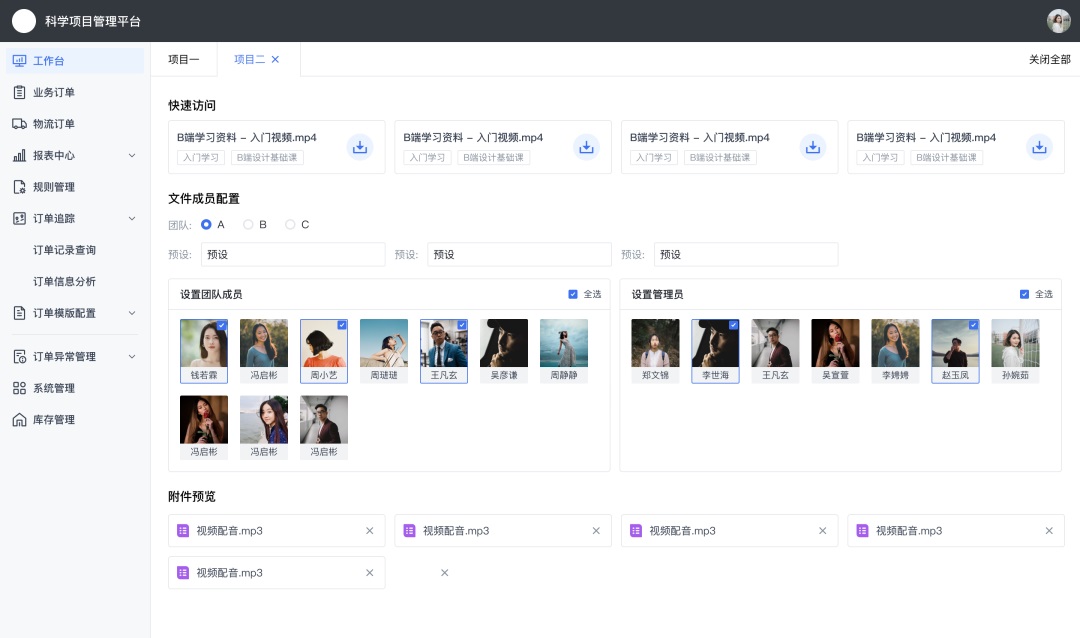
Task: Click the 订单模版配置 file icon
Action: point(19,313)
